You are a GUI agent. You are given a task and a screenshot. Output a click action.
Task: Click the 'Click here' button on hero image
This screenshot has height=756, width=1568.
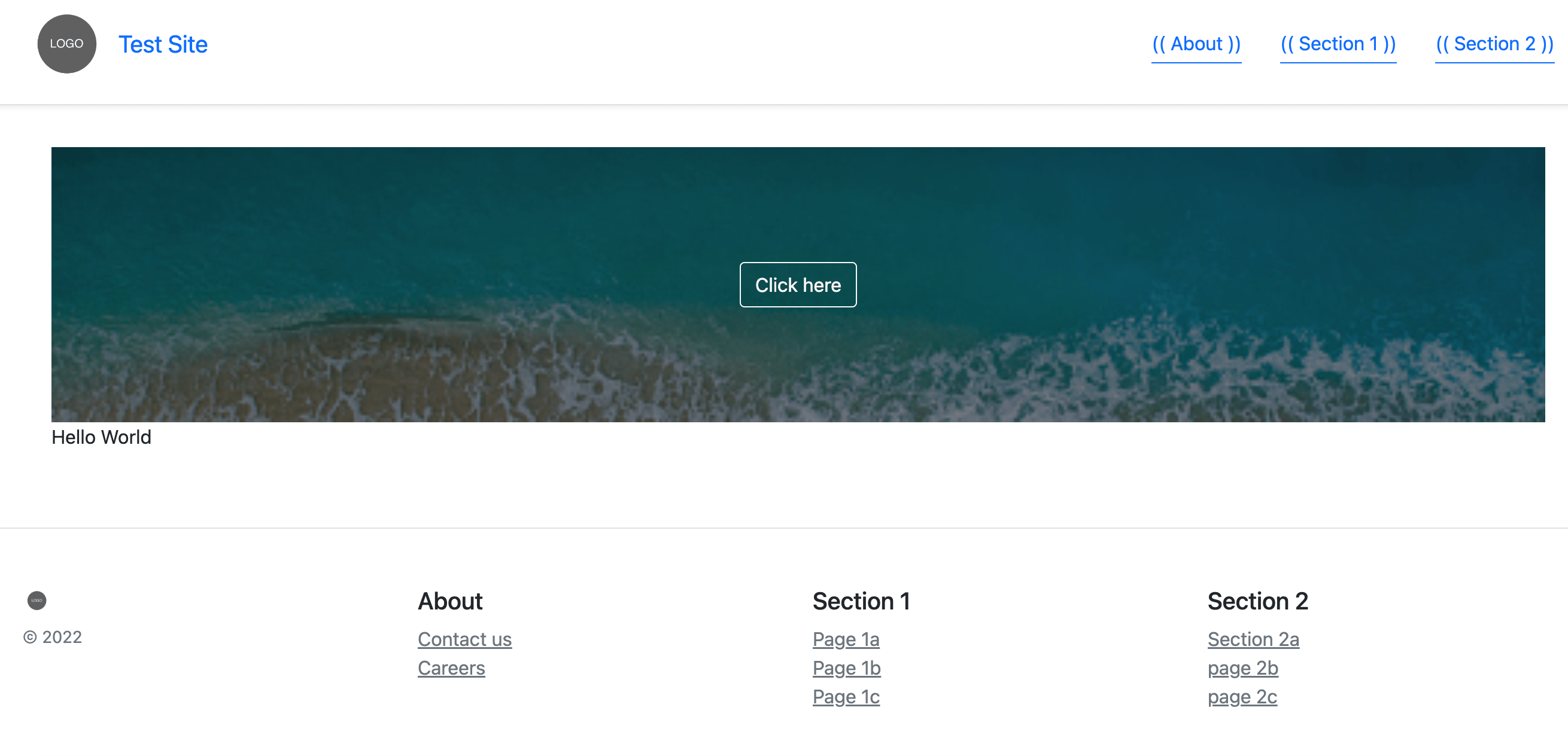(x=798, y=285)
